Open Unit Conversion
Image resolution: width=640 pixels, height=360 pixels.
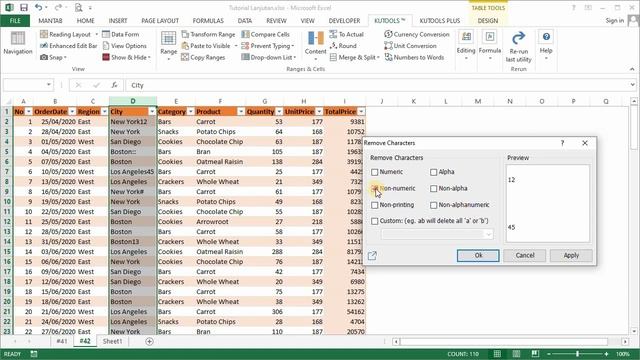coord(410,46)
